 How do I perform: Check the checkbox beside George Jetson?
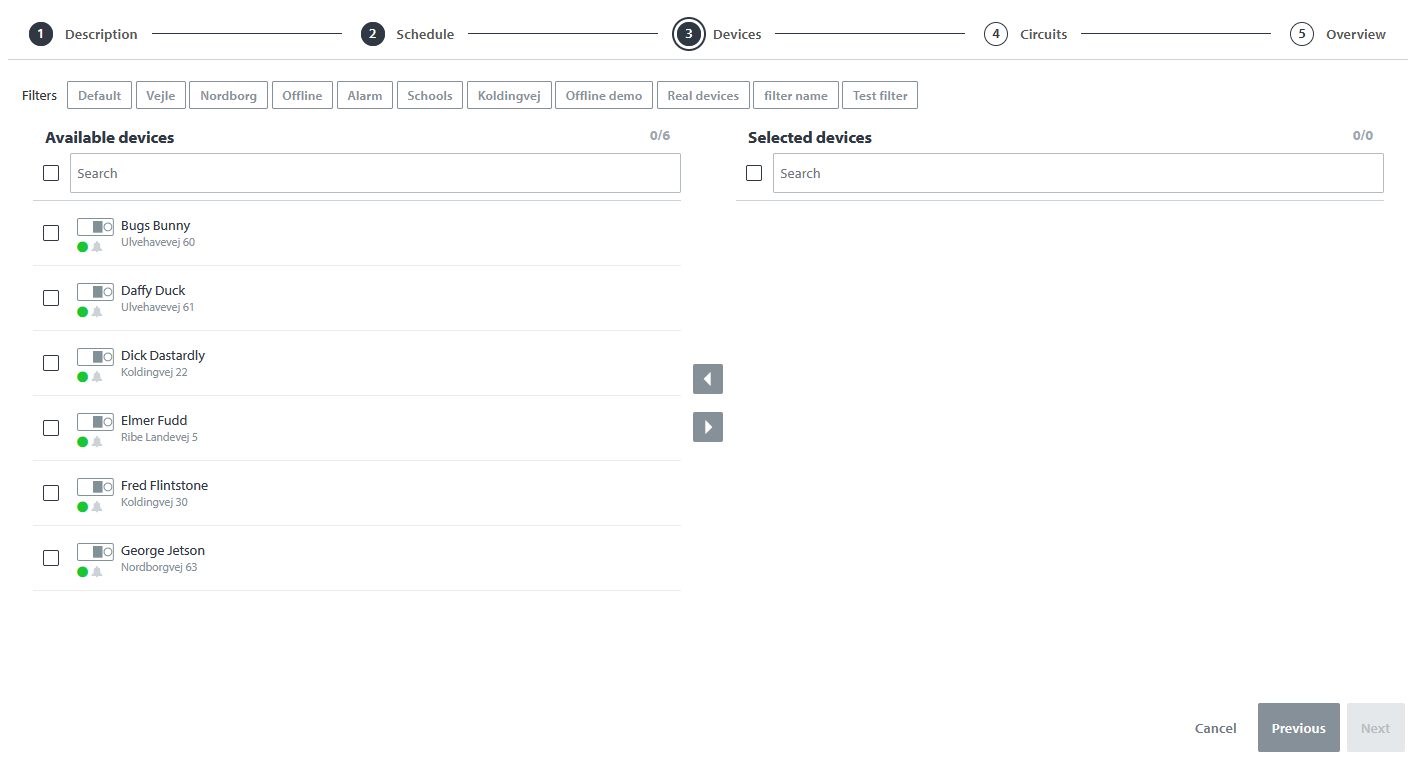(x=51, y=557)
